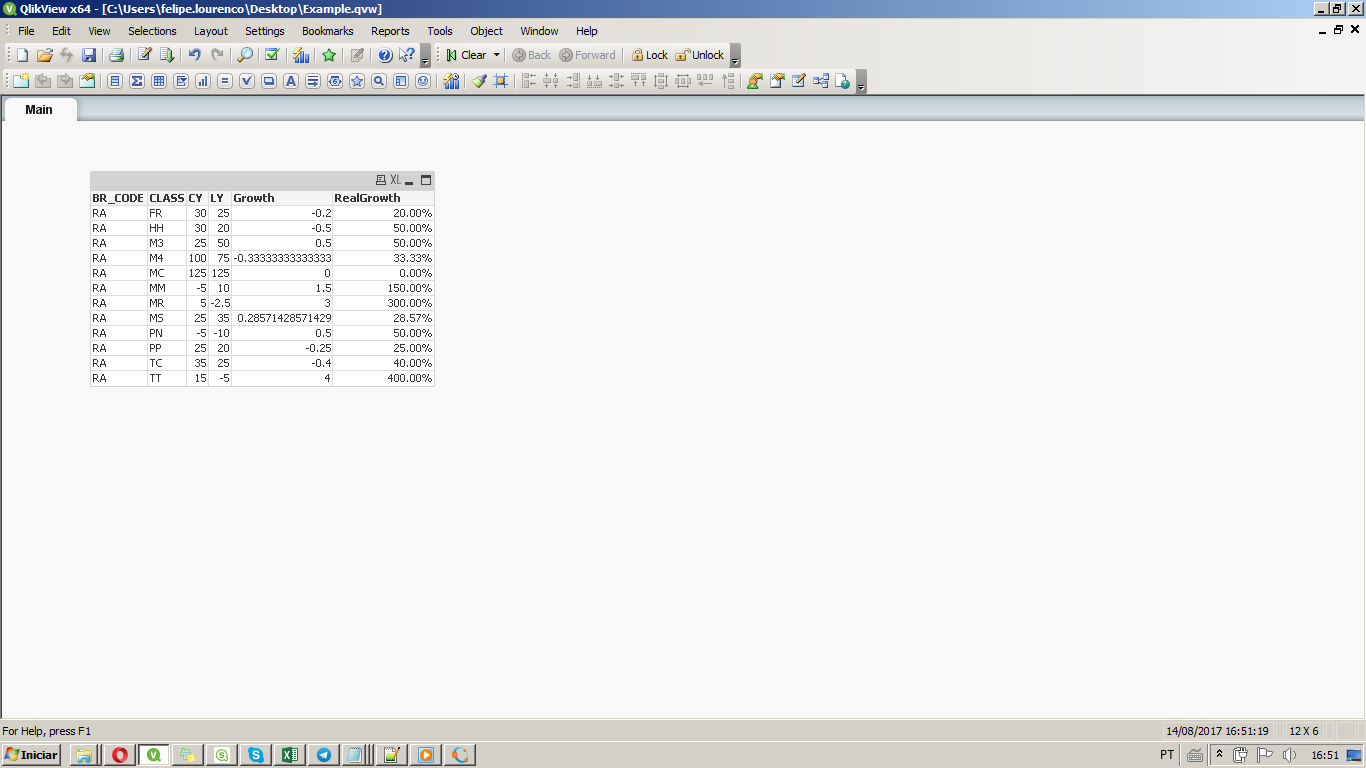Viewport: 1366px width, 768px height.
Task: Add bookmark with green star icon
Action: click(x=329, y=55)
